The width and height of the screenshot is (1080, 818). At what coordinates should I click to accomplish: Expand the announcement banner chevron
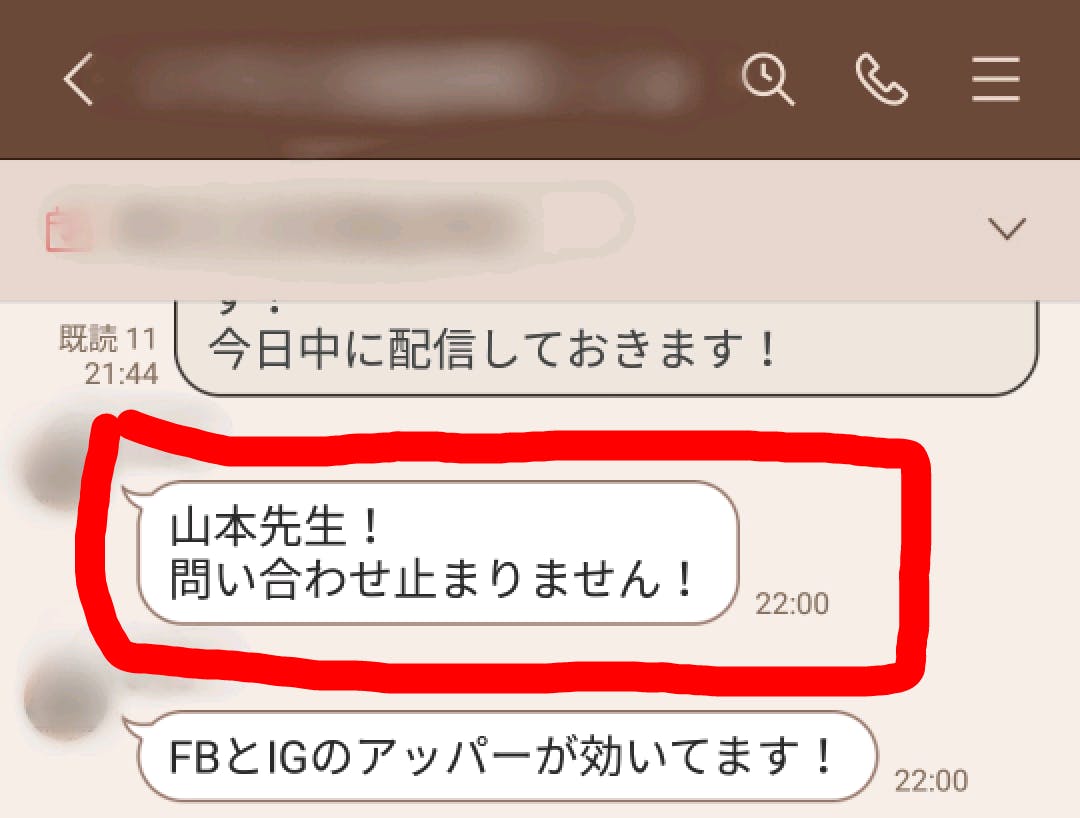point(1006,228)
